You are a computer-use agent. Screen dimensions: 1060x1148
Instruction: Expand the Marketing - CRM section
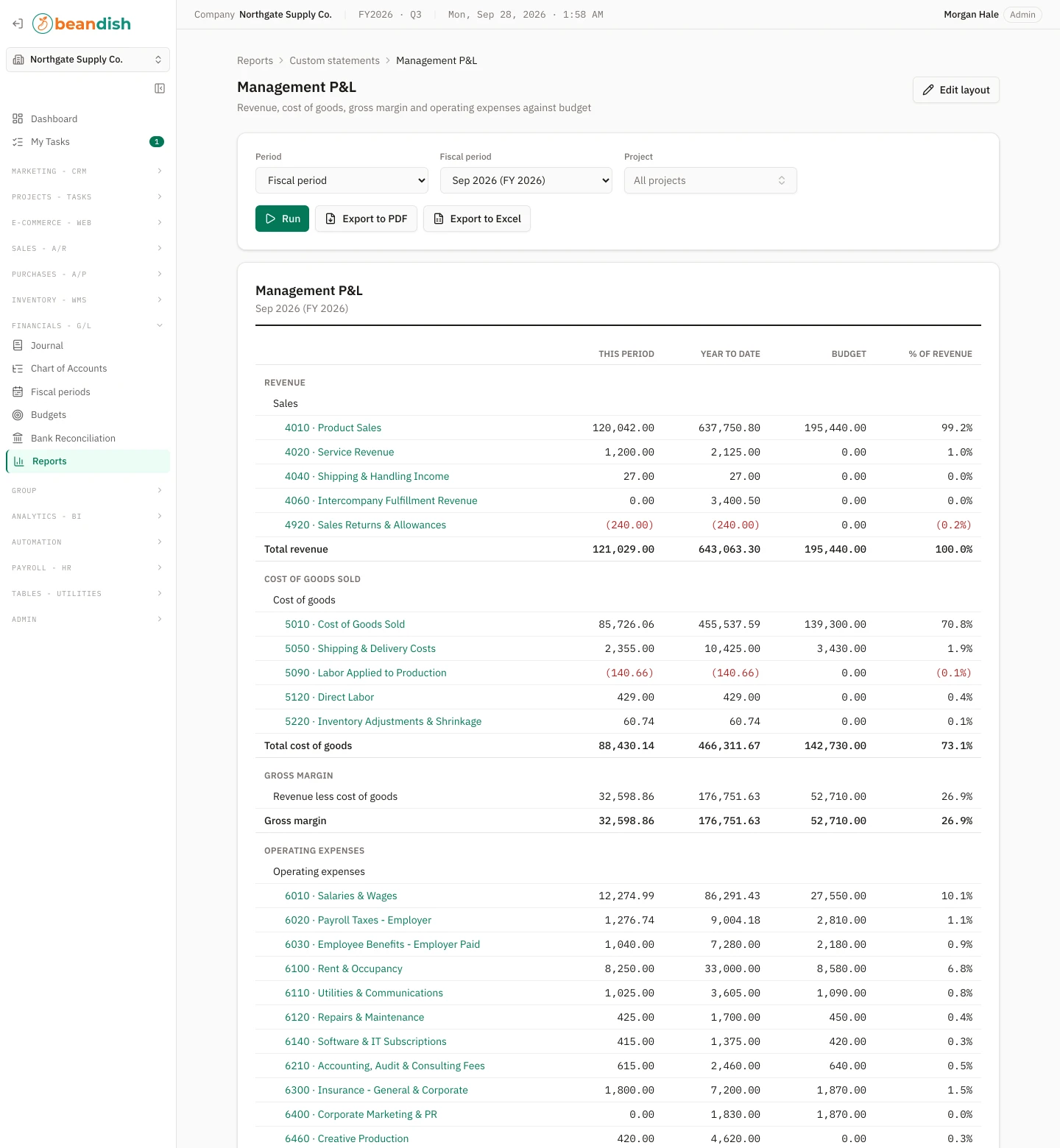88,171
